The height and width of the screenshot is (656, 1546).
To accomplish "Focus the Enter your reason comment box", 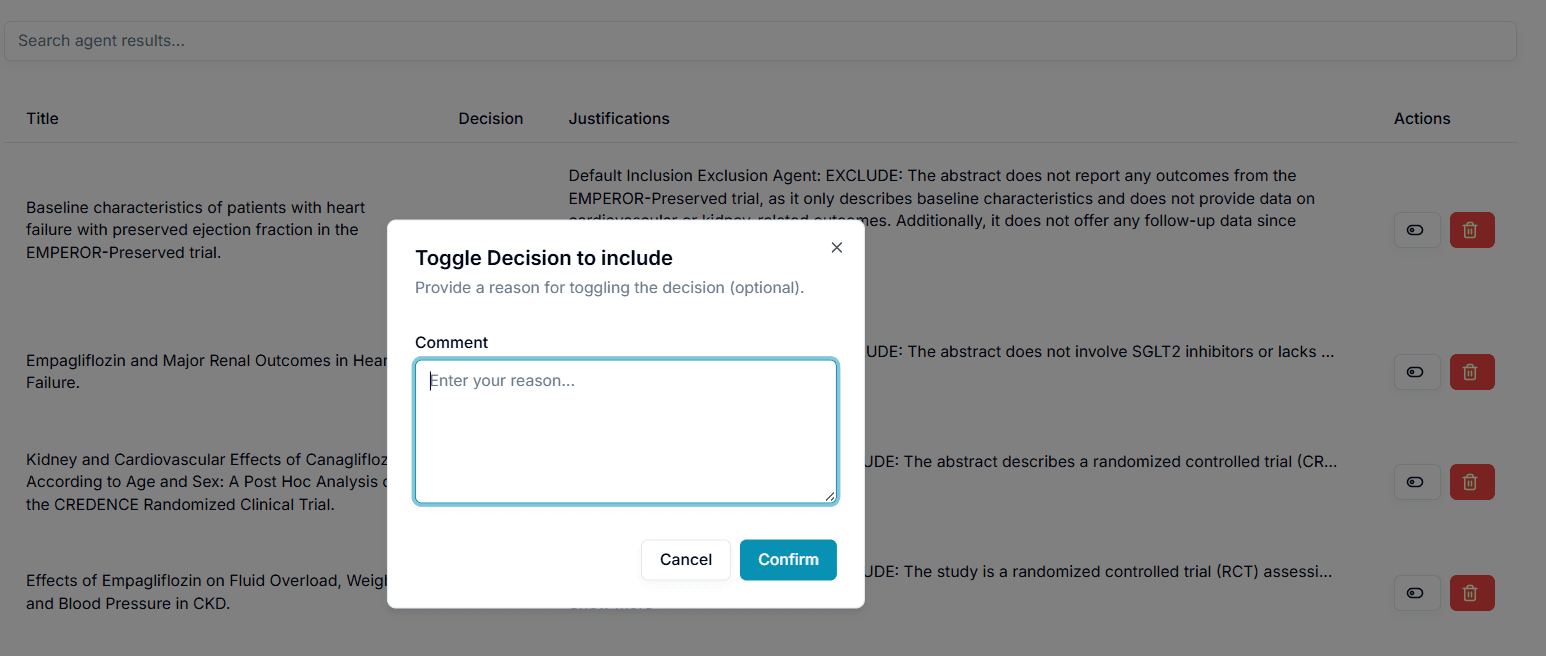I will (x=625, y=431).
